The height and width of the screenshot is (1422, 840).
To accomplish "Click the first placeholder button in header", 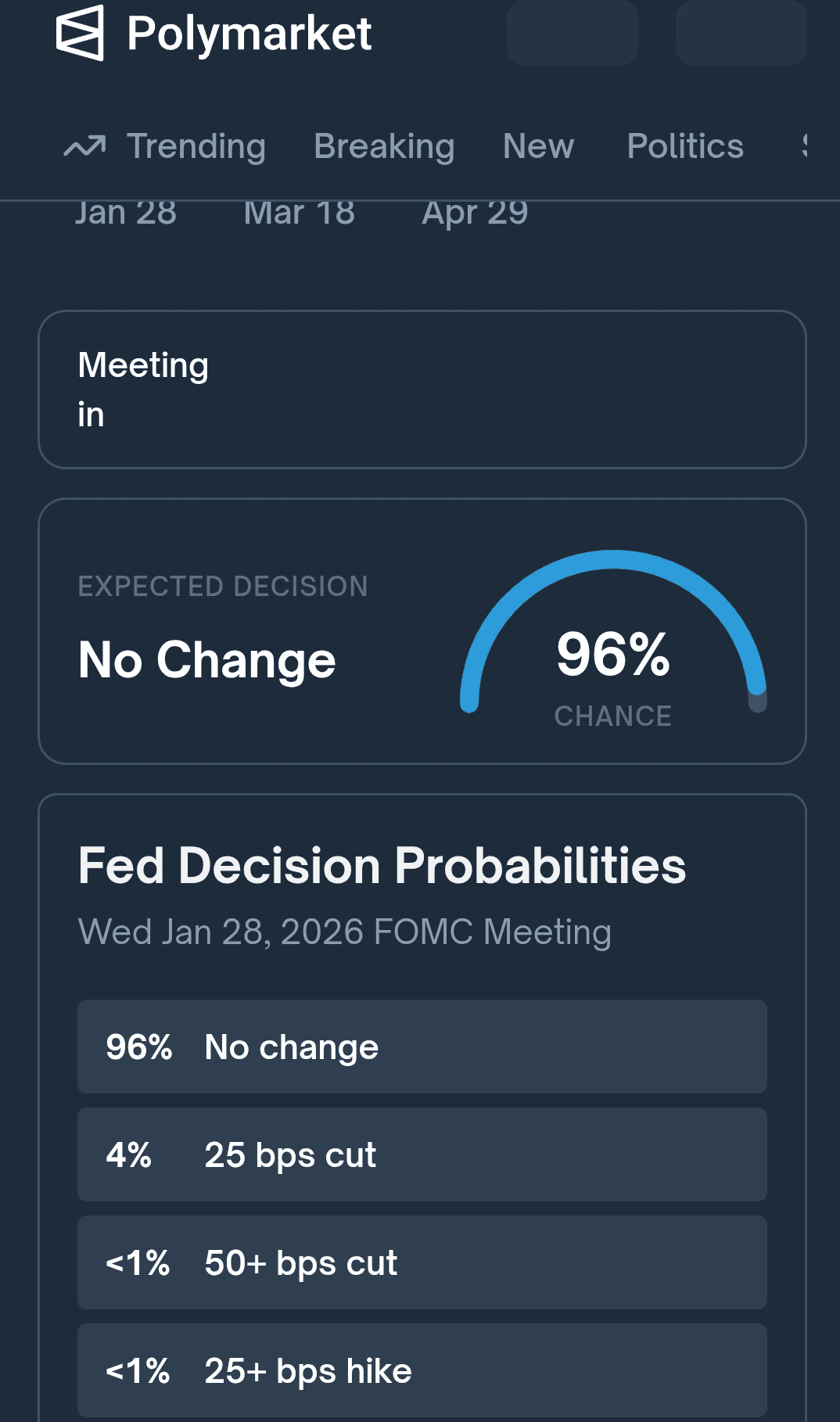I will (573, 33).
